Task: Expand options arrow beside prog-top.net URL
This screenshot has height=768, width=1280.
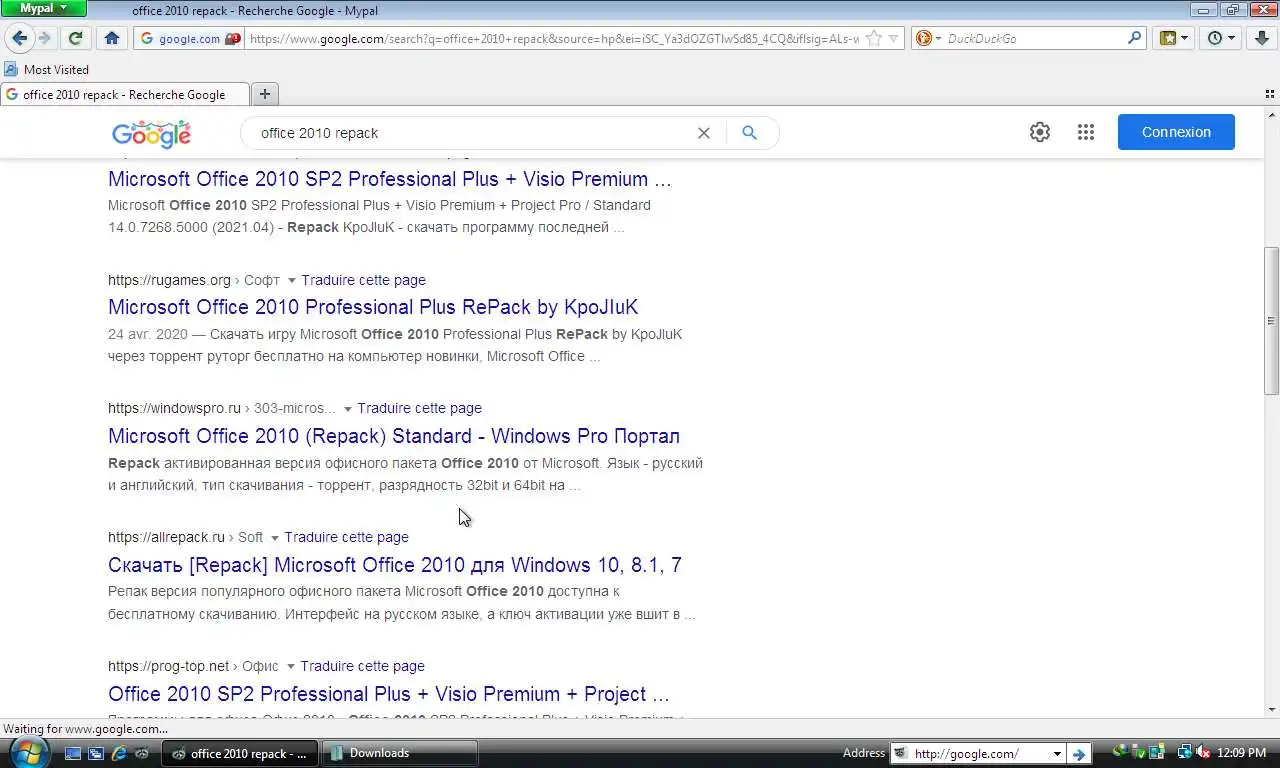Action: coord(291,667)
